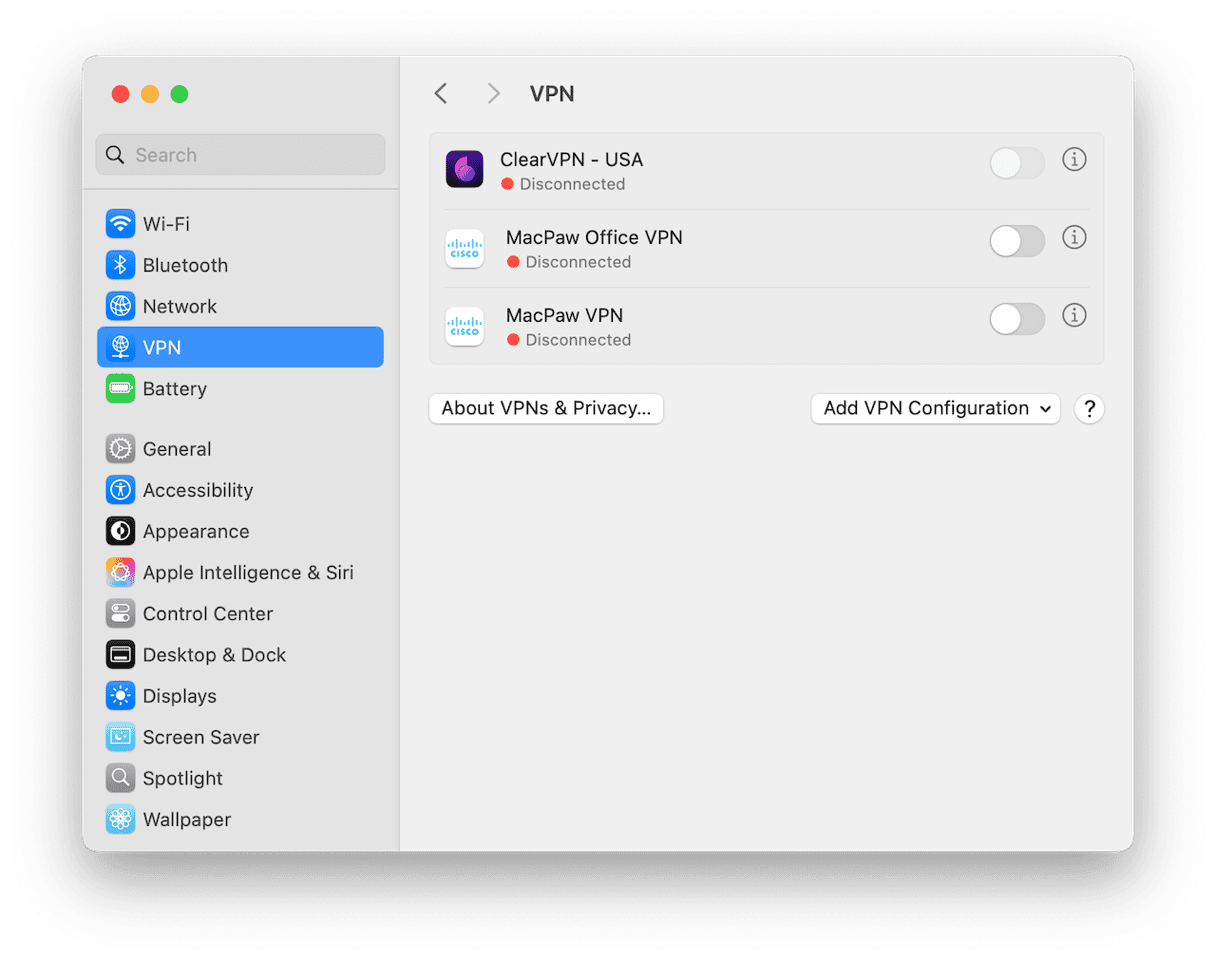Image resolution: width=1216 pixels, height=960 pixels.
Task: Click the Search field in the sidebar
Action: coord(240,155)
